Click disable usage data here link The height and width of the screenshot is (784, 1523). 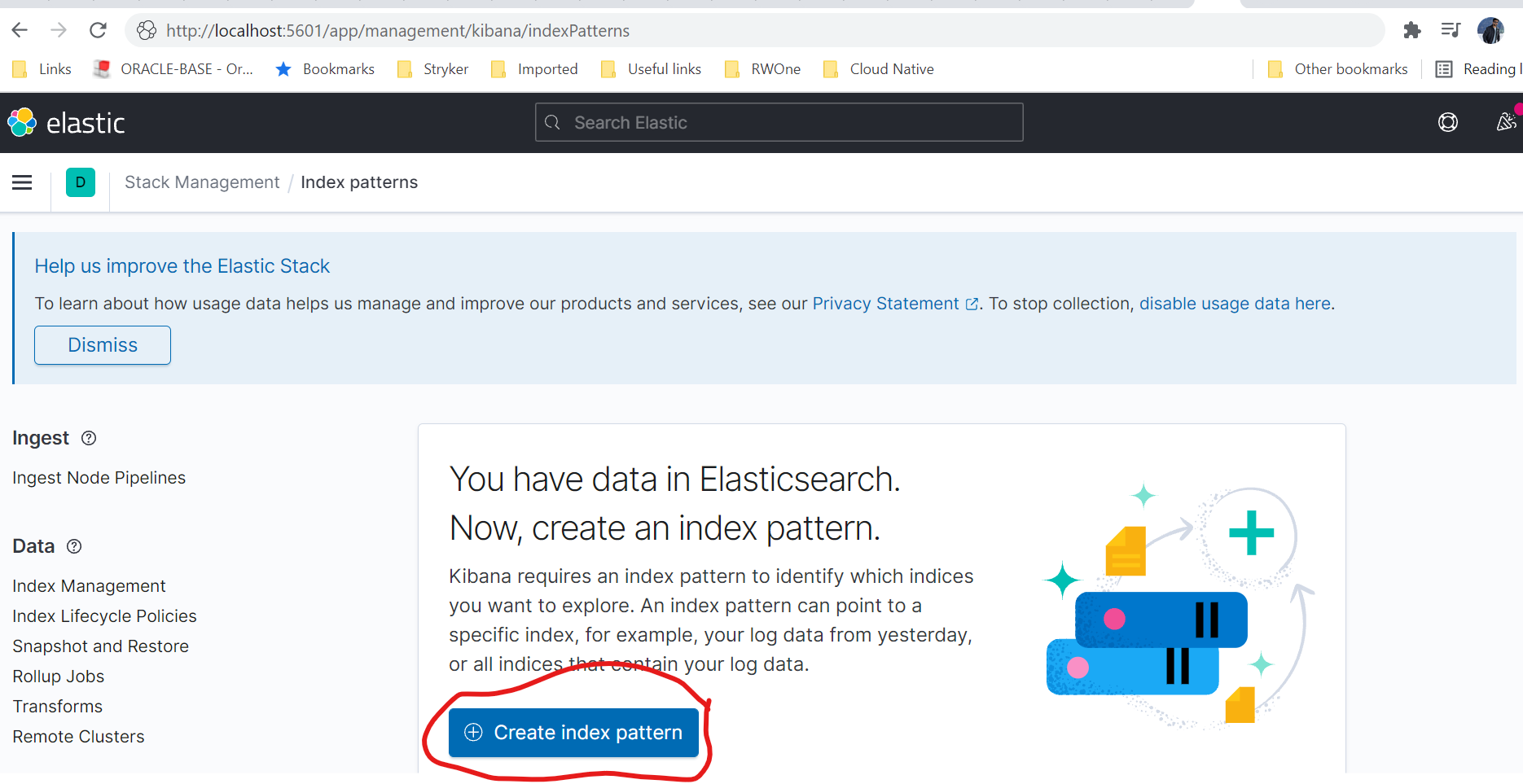(1235, 304)
